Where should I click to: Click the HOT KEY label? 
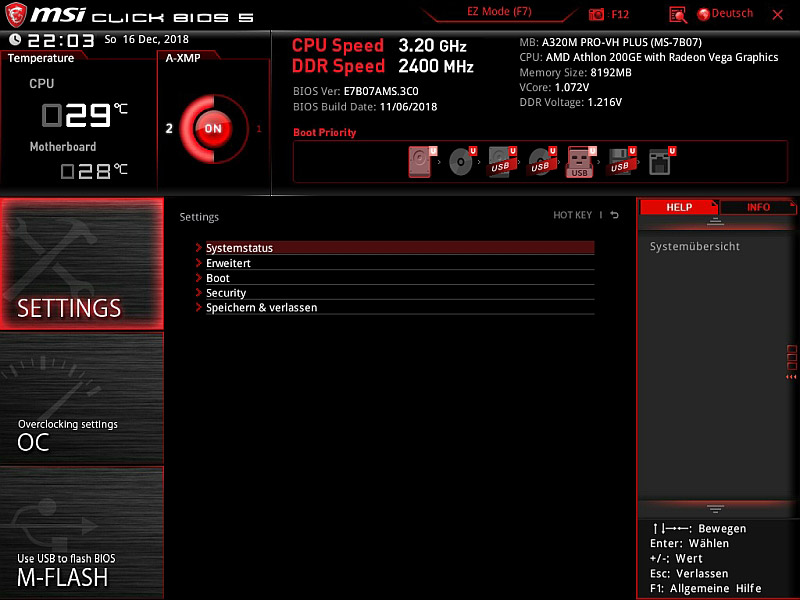(572, 215)
